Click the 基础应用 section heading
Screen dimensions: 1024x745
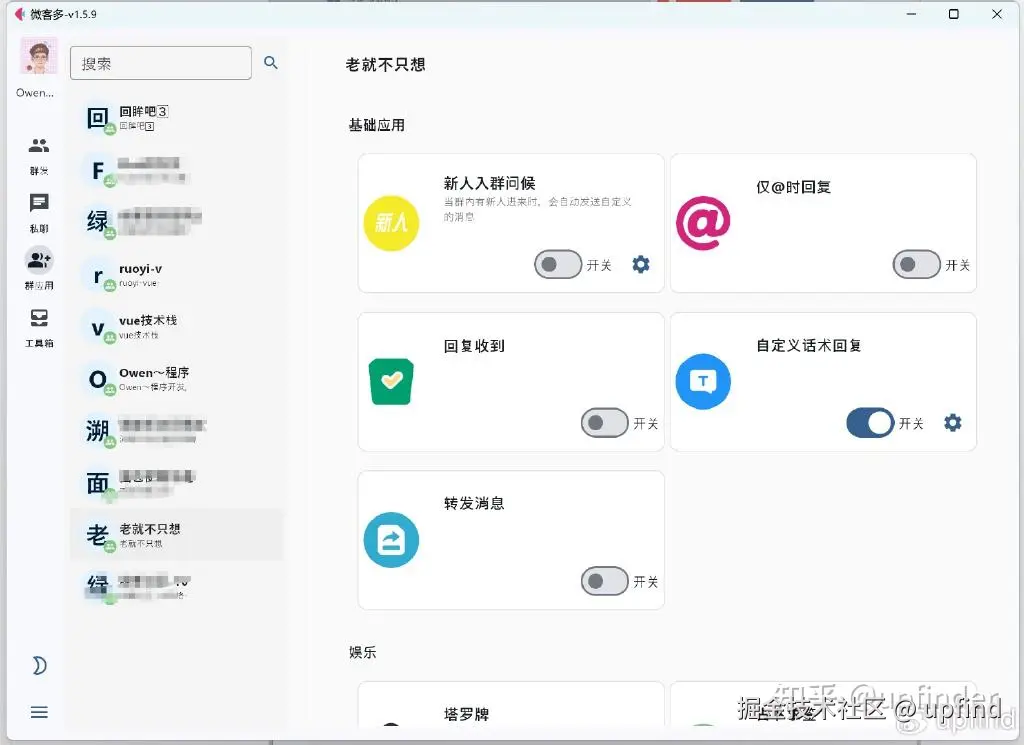pyautogui.click(x=377, y=125)
